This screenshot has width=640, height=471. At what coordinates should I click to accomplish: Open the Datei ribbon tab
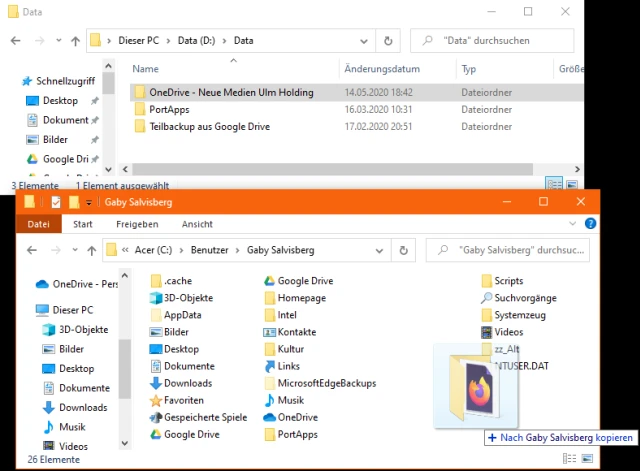click(x=39, y=224)
